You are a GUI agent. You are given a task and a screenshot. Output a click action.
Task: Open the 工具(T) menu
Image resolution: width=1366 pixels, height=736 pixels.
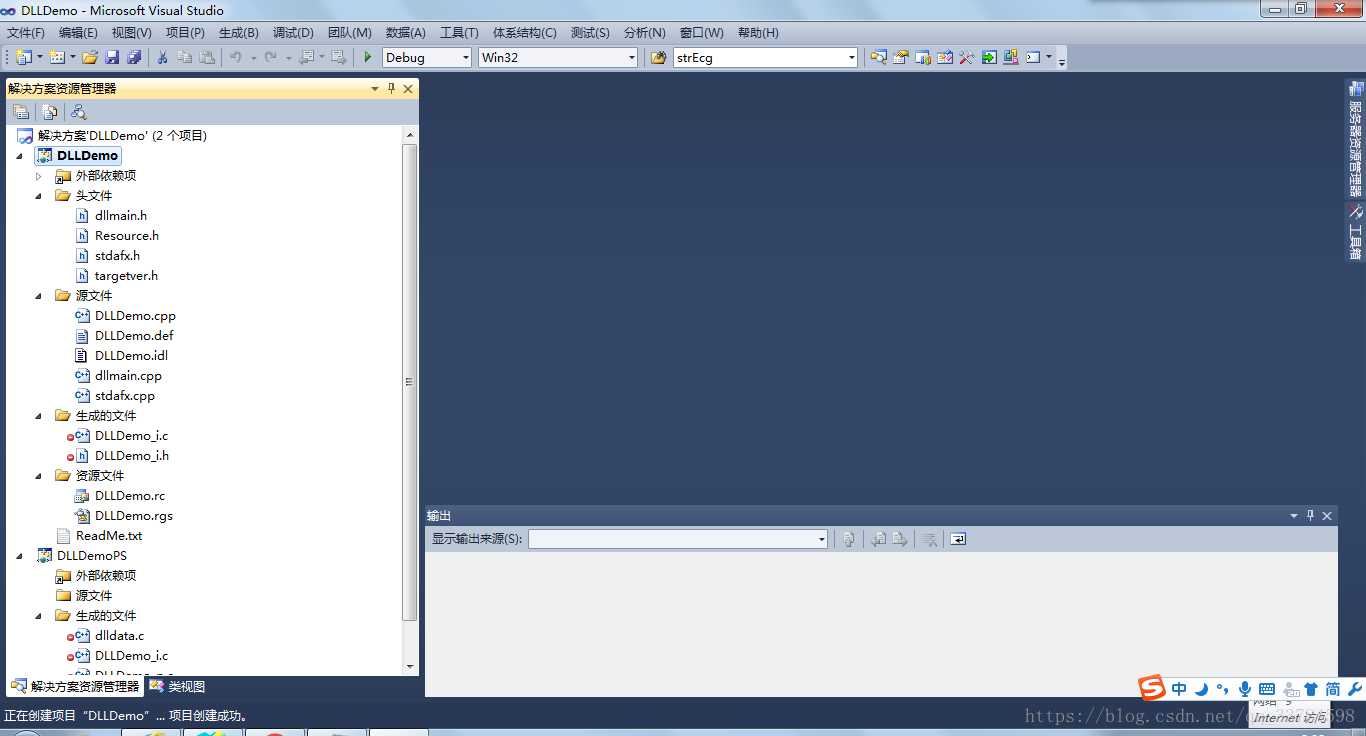pyautogui.click(x=459, y=32)
